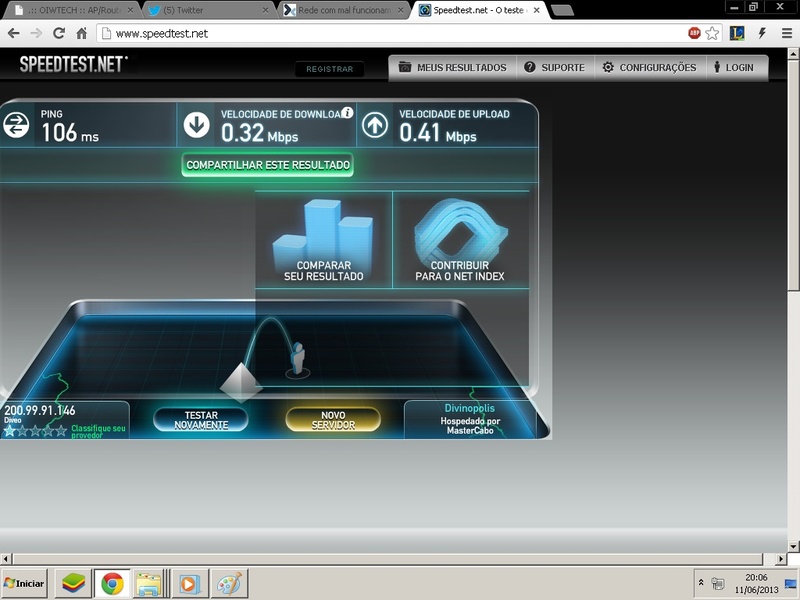Click the 0.32 Mbps download value
Screen dimensions: 800x600
coord(259,133)
